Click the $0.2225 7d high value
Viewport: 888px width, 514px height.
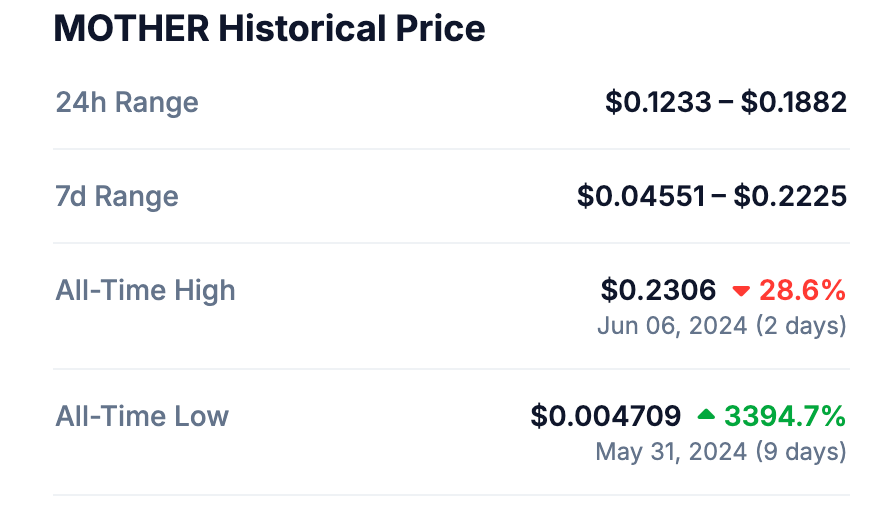[790, 196]
